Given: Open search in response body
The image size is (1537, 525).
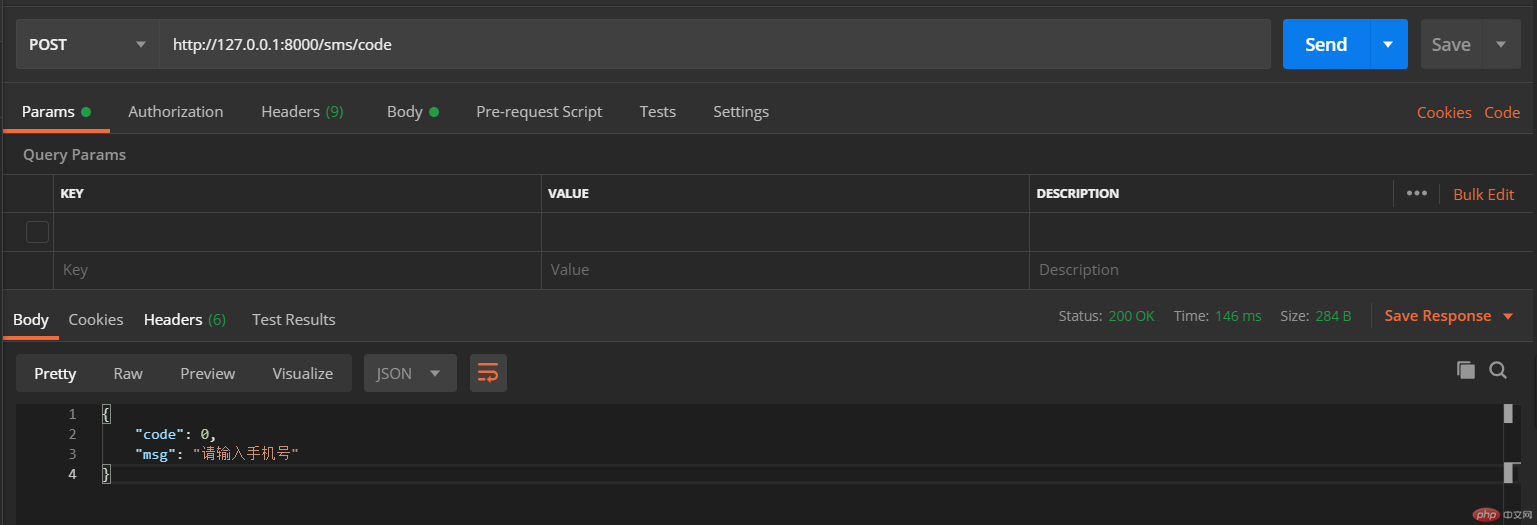Looking at the screenshot, I should (x=1498, y=370).
